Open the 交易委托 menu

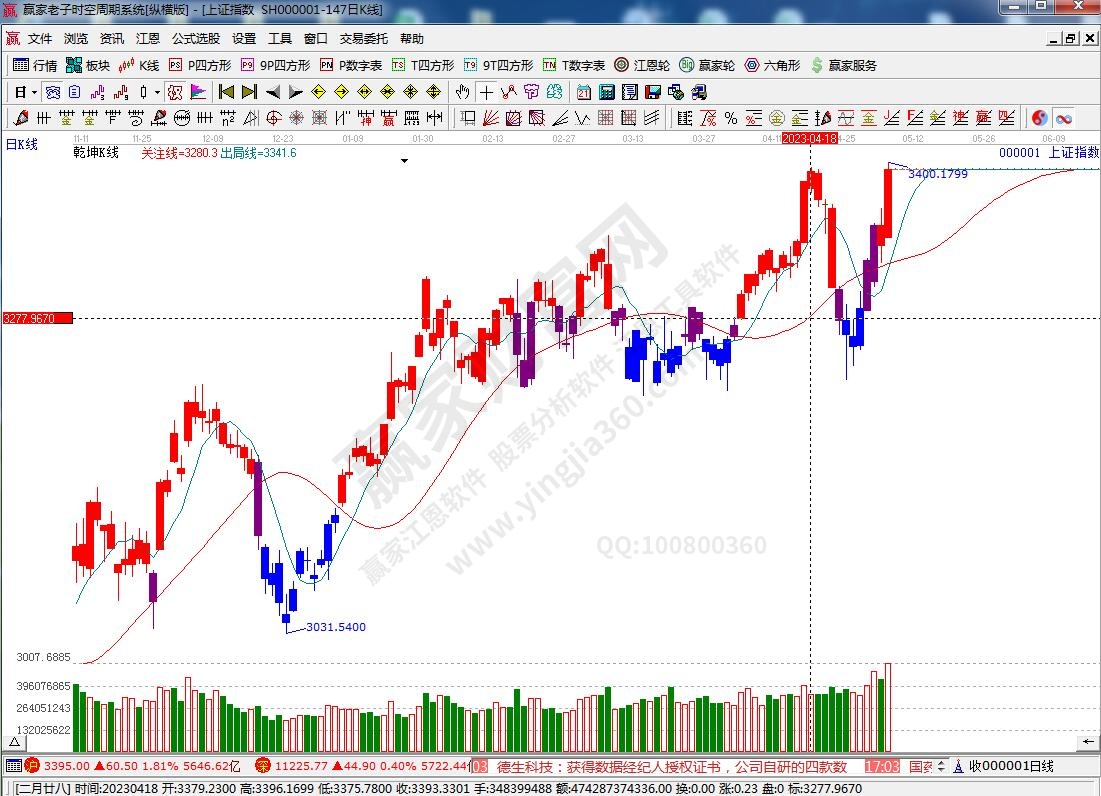coord(364,39)
